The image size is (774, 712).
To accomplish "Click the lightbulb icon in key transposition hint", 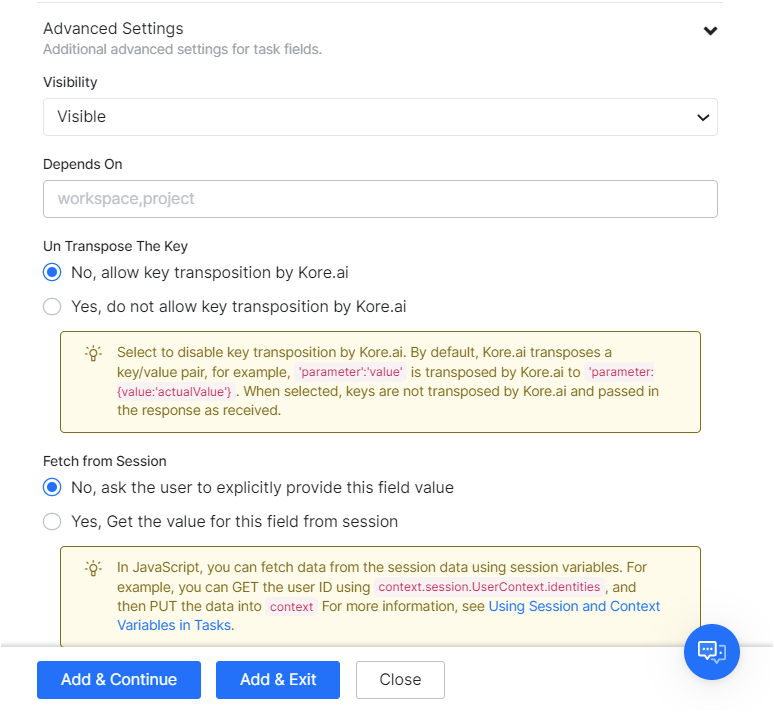I will tap(93, 353).
